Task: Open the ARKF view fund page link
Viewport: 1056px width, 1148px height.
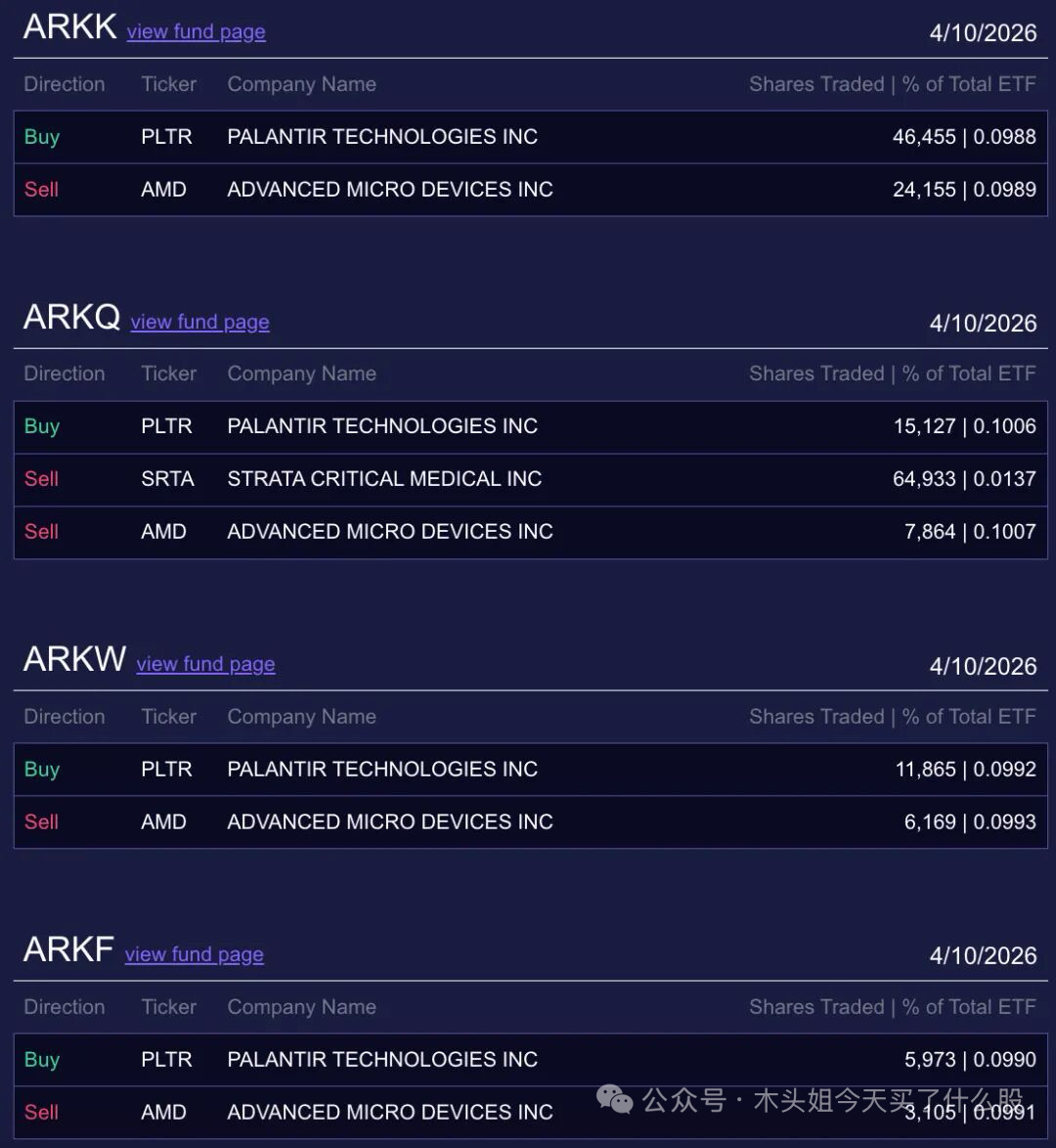Action: click(x=194, y=954)
